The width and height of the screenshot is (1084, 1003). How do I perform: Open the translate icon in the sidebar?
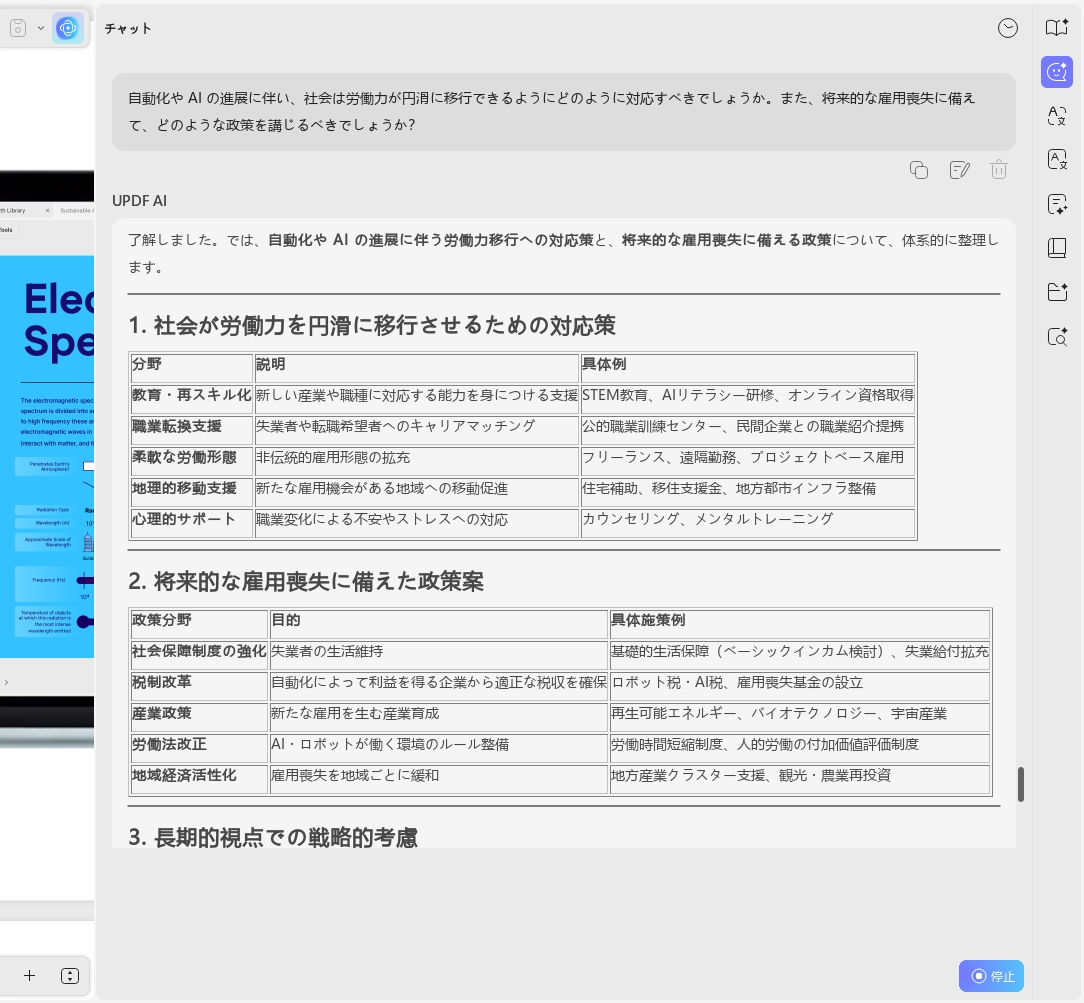point(1056,115)
